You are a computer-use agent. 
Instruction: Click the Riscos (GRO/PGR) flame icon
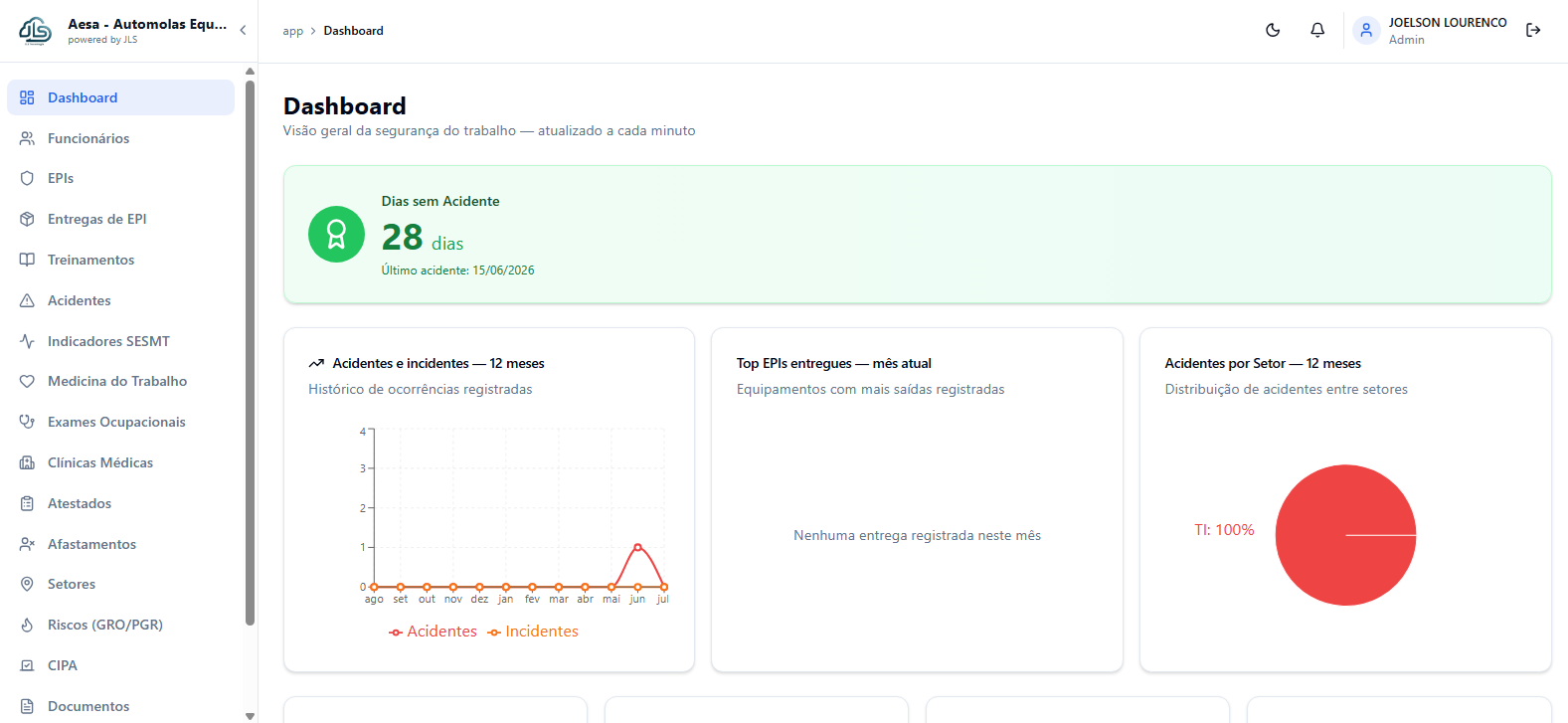point(27,625)
